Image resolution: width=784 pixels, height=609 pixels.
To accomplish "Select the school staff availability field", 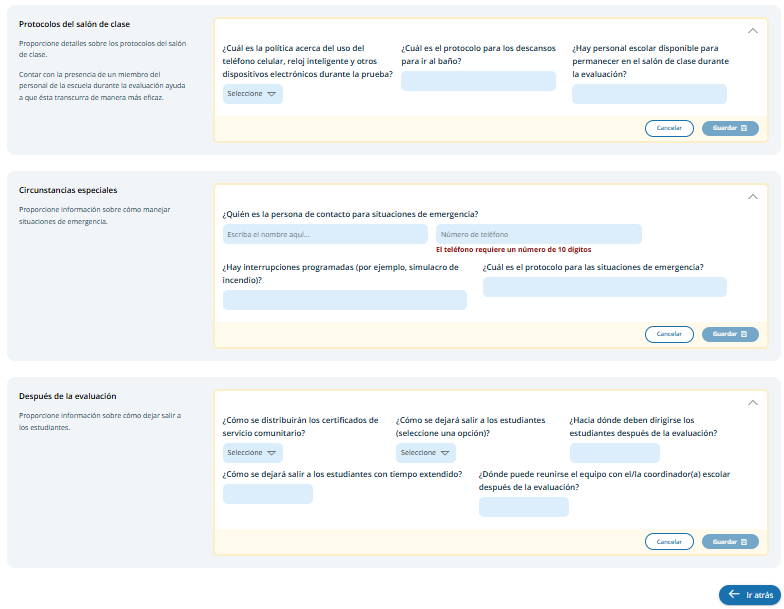I will (x=649, y=94).
